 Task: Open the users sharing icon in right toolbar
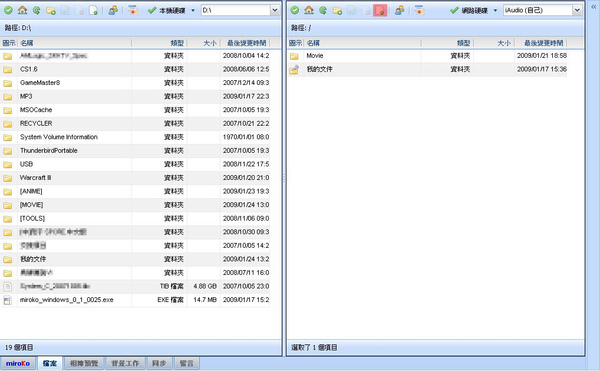pyautogui.click(x=399, y=10)
